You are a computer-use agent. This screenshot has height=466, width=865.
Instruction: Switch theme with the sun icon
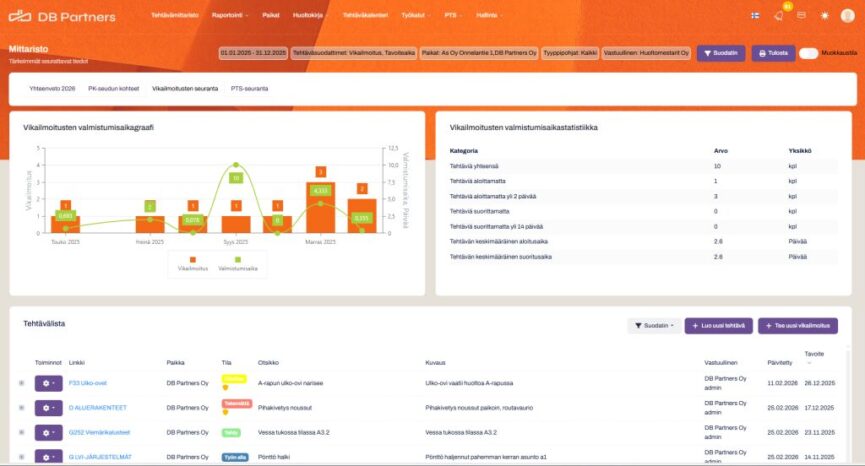[824, 16]
